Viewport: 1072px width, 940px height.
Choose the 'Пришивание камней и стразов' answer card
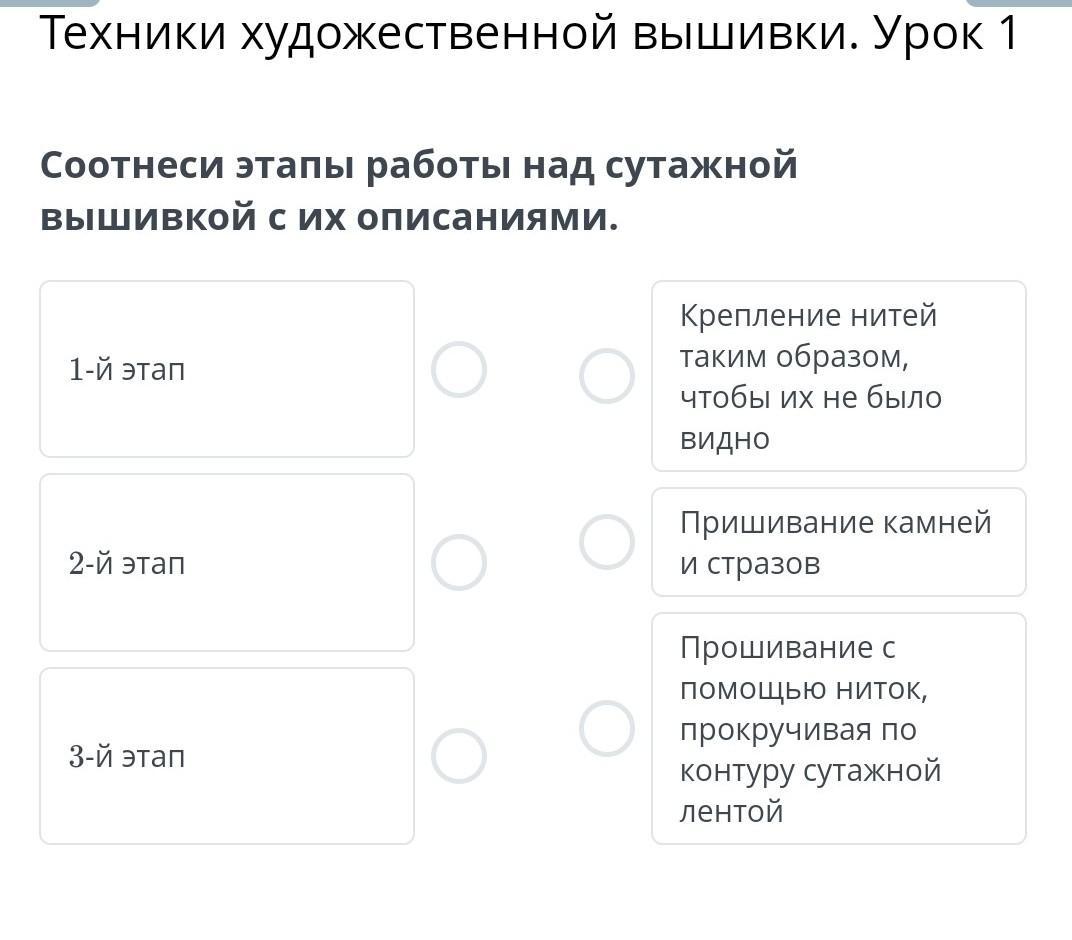[x=838, y=542]
